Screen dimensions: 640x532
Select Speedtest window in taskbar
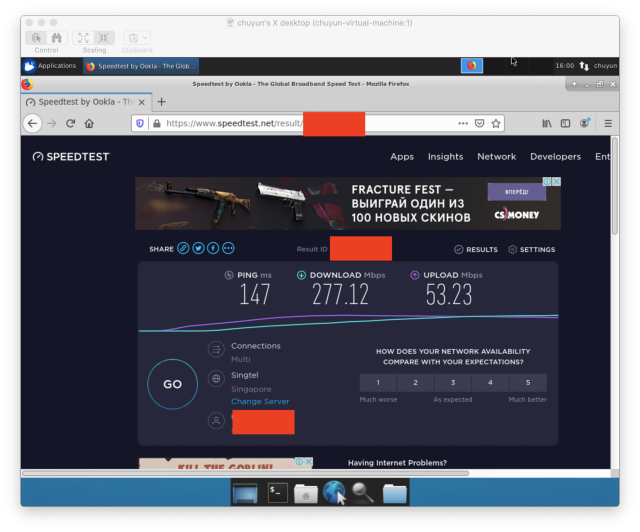click(x=141, y=66)
